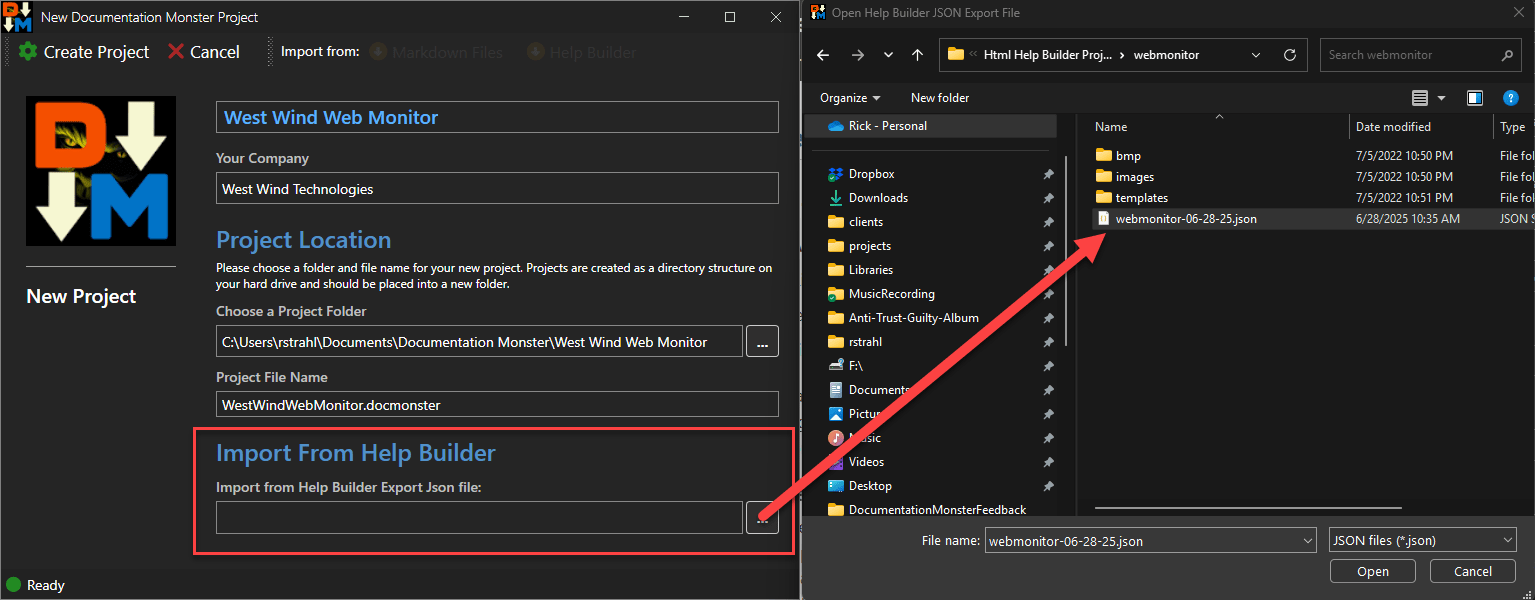The height and width of the screenshot is (600, 1535).
Task: Click the Create Project button
Action: click(84, 52)
